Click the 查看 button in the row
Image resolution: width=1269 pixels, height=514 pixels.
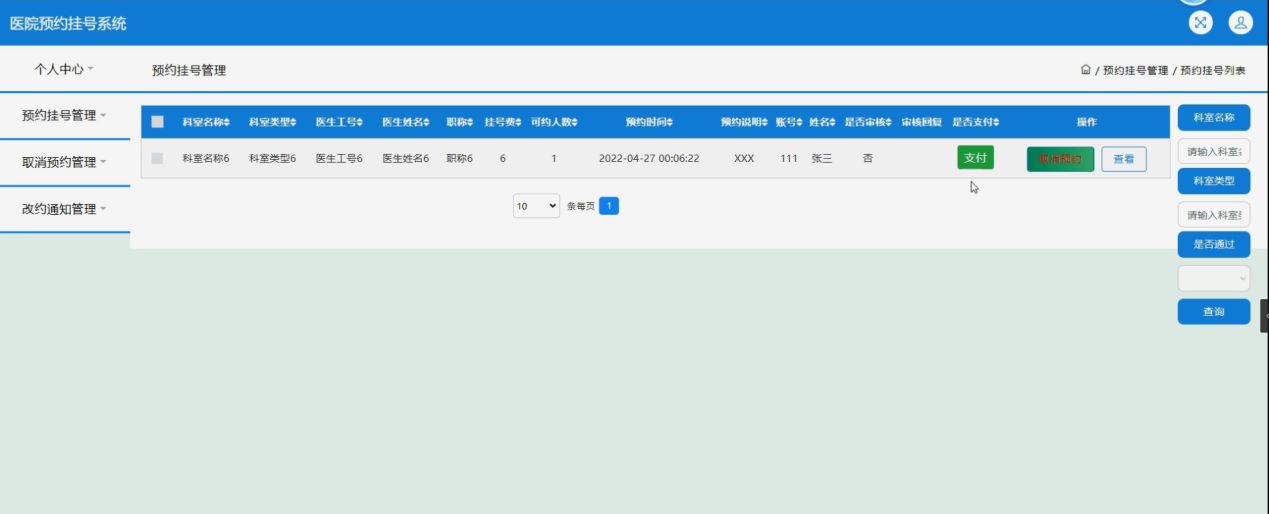[x=1124, y=159]
